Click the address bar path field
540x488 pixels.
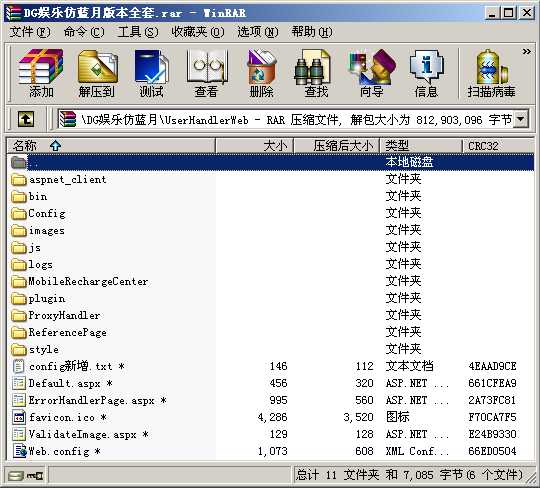click(286, 120)
